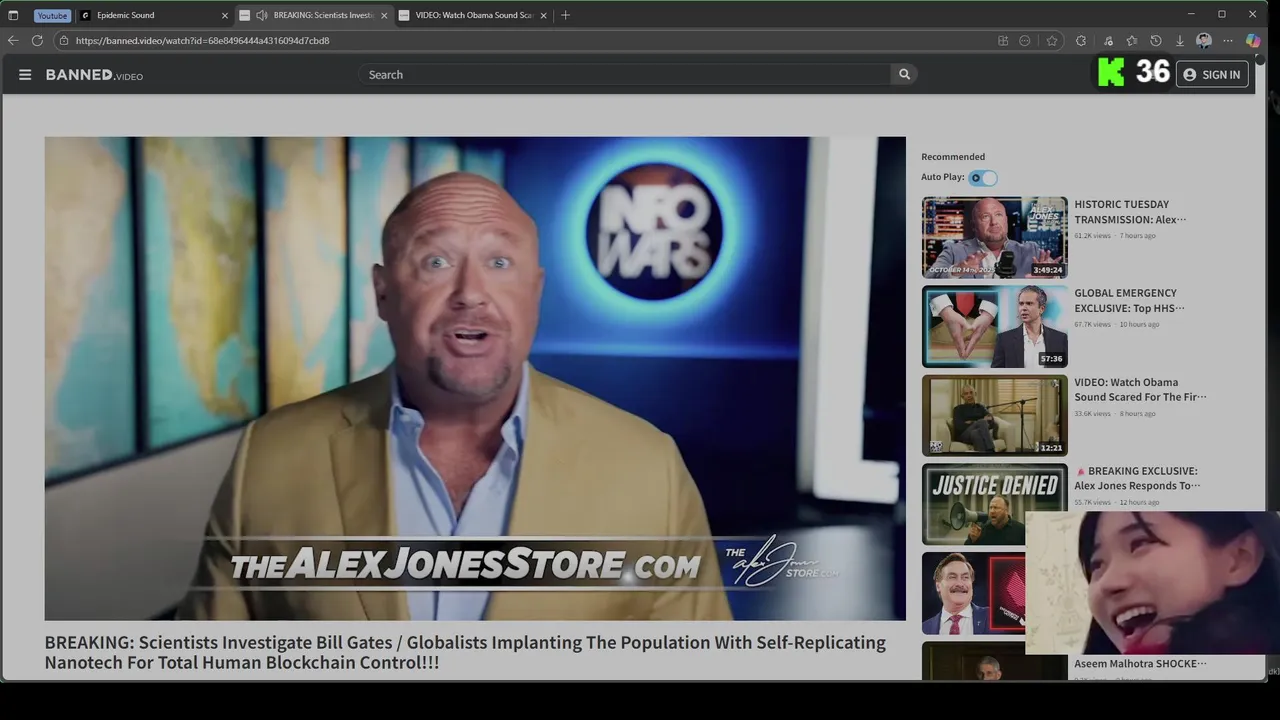Click the split screen icon in address bar
The height and width of the screenshot is (720, 1280).
pos(1003,40)
